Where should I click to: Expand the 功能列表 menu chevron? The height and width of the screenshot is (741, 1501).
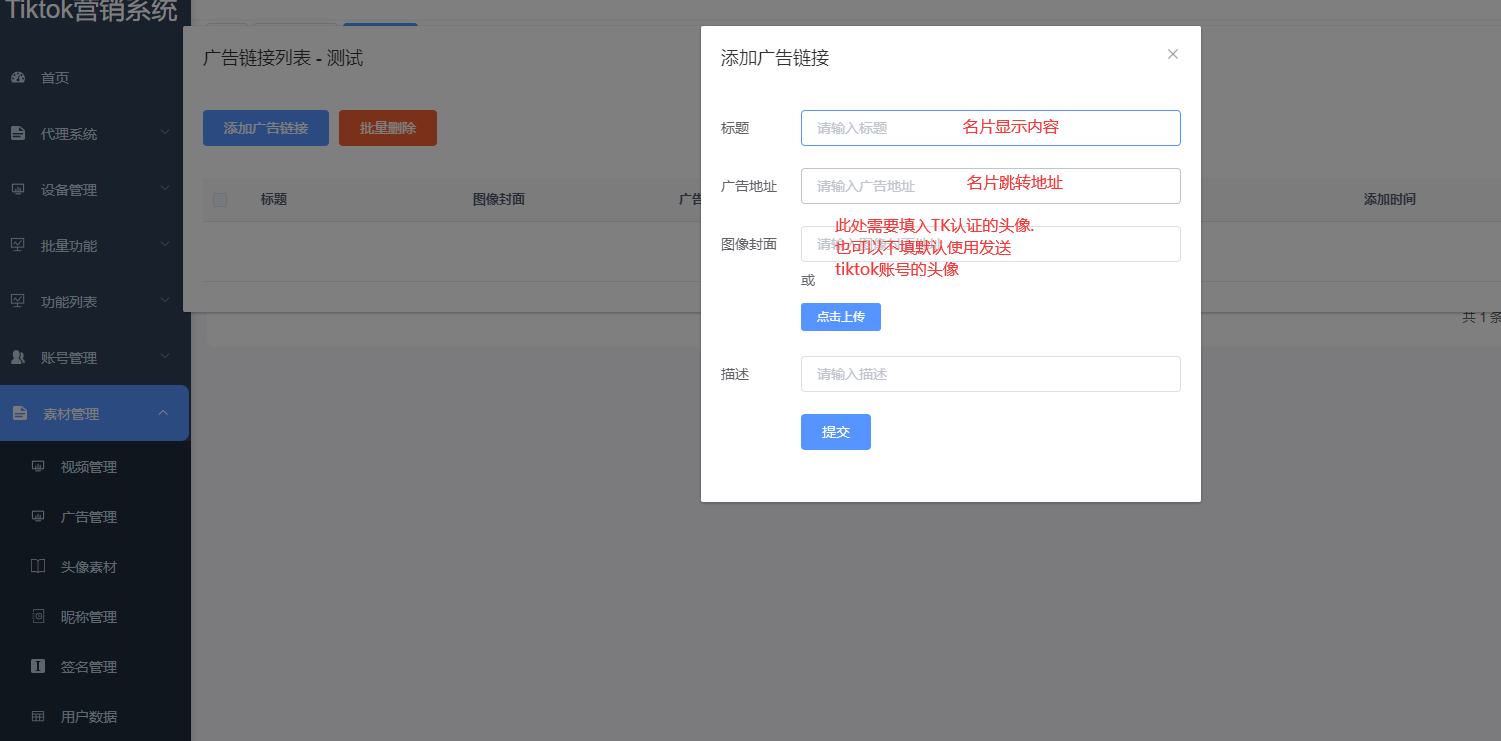tap(165, 300)
